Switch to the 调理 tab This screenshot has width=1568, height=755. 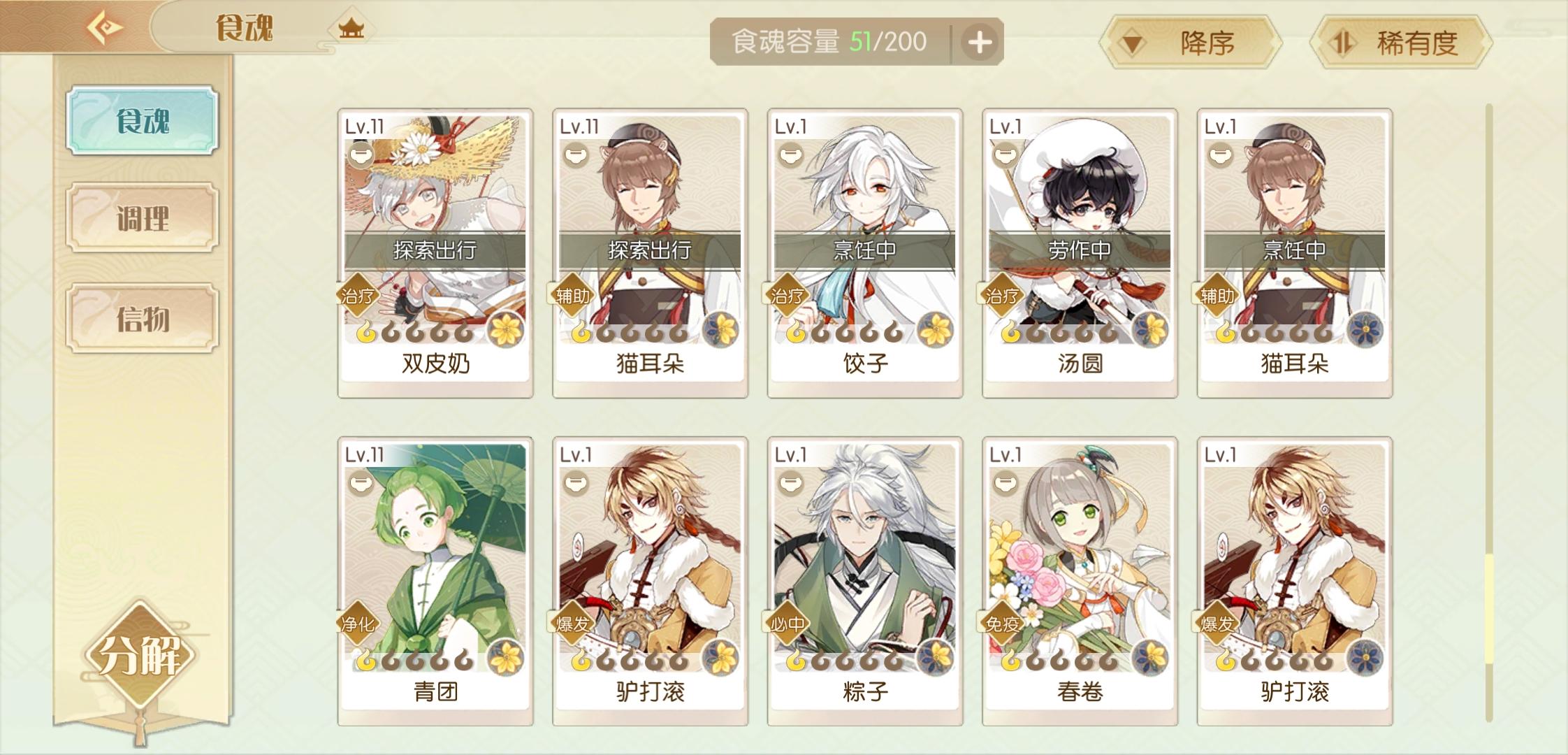[x=143, y=218]
